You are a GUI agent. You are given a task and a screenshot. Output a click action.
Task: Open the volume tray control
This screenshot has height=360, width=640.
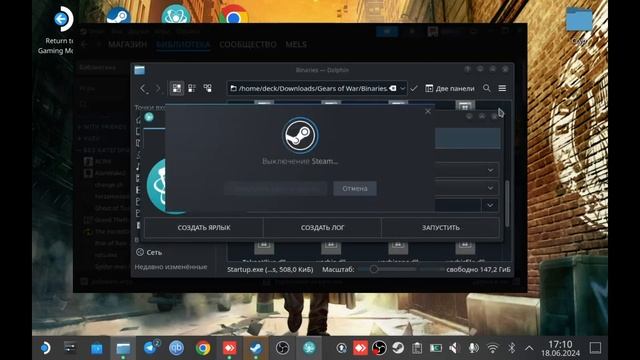454,348
